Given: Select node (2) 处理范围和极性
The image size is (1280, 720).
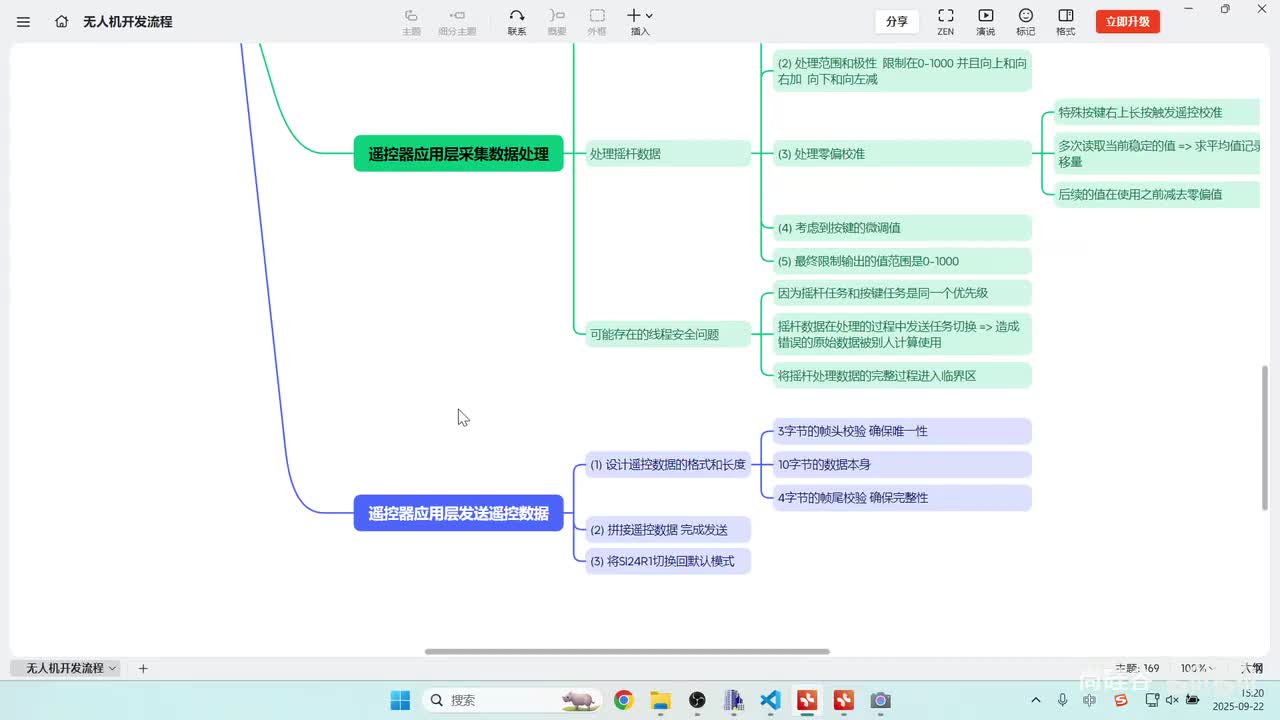Looking at the screenshot, I should point(903,71).
